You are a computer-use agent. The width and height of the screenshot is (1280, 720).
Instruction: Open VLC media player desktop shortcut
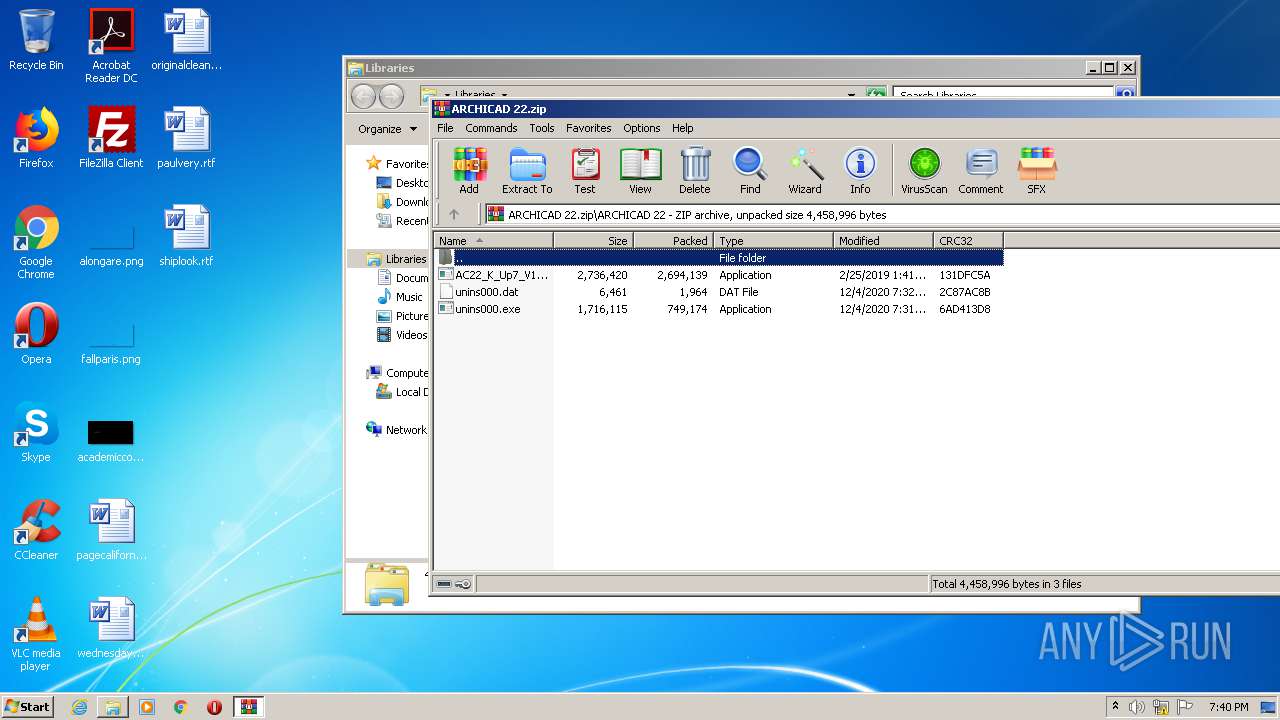(x=36, y=634)
